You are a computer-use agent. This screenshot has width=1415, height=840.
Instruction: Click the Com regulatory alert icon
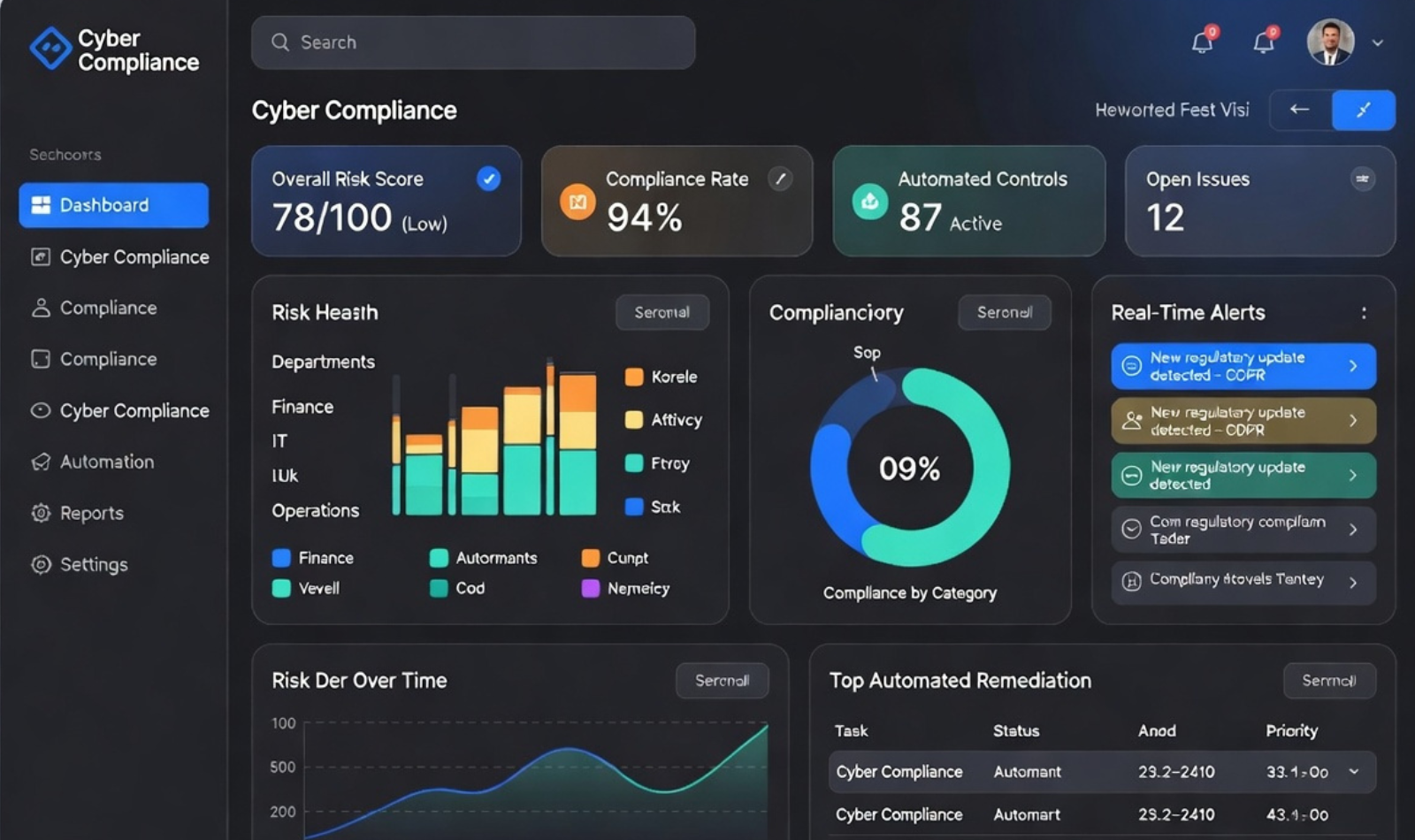pyautogui.click(x=1131, y=530)
